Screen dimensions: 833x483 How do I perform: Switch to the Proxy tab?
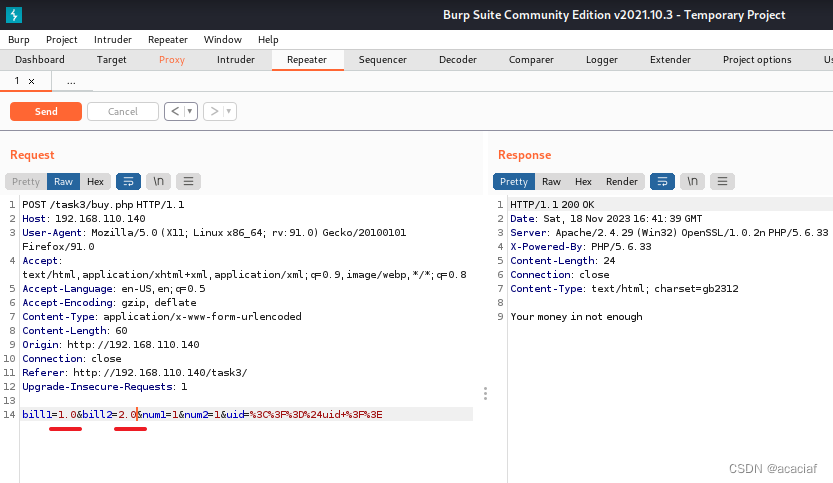[172, 60]
